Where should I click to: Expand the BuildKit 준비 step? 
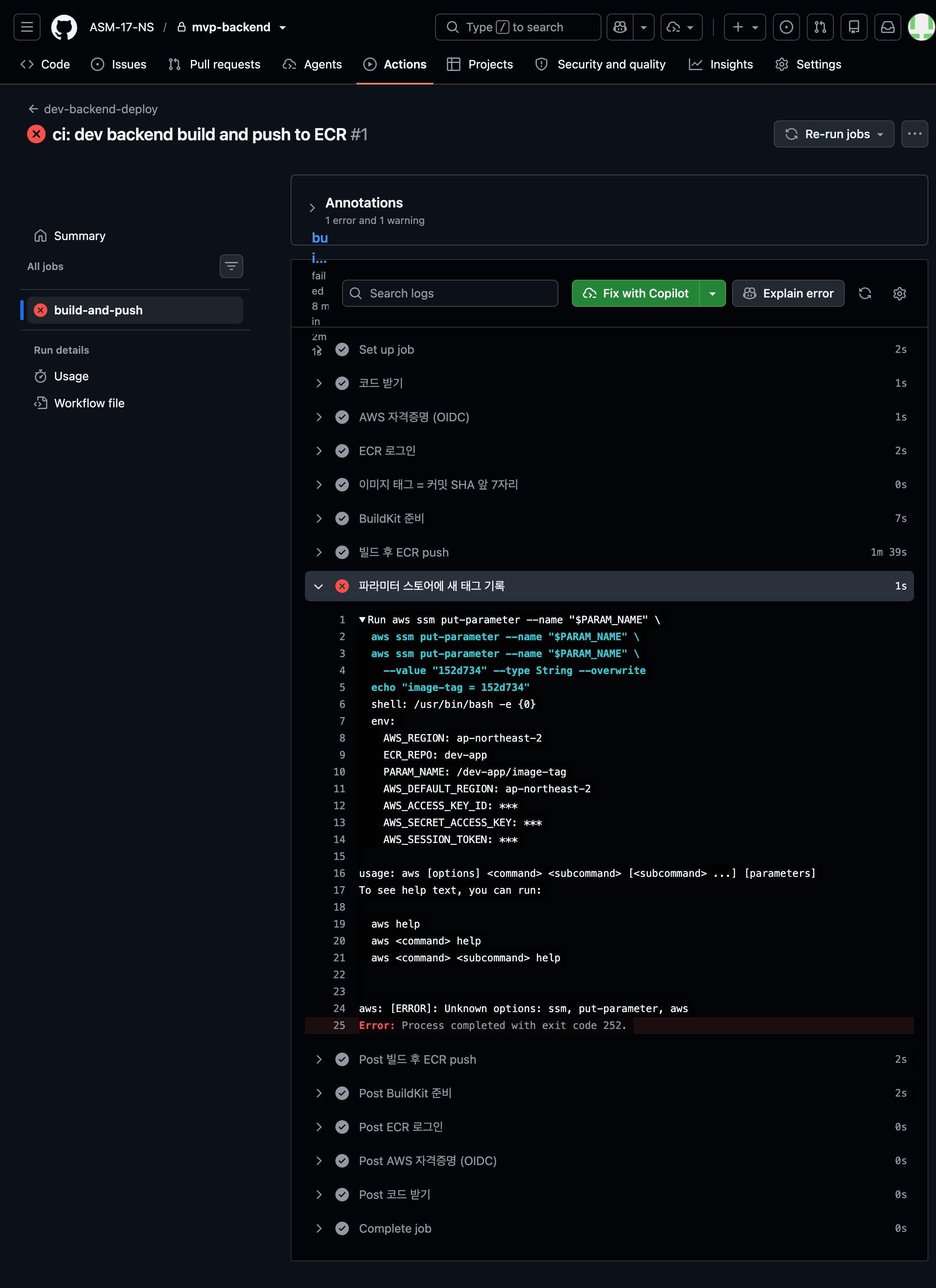[609, 518]
